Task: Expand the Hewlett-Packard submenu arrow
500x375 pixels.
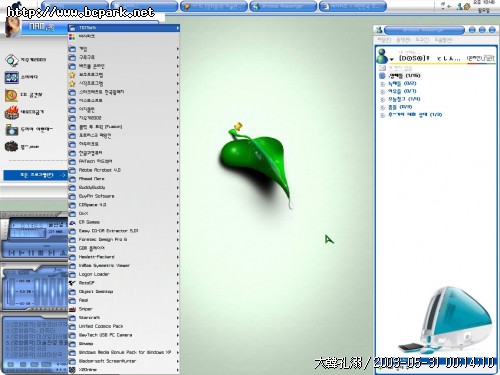Action: point(178,257)
